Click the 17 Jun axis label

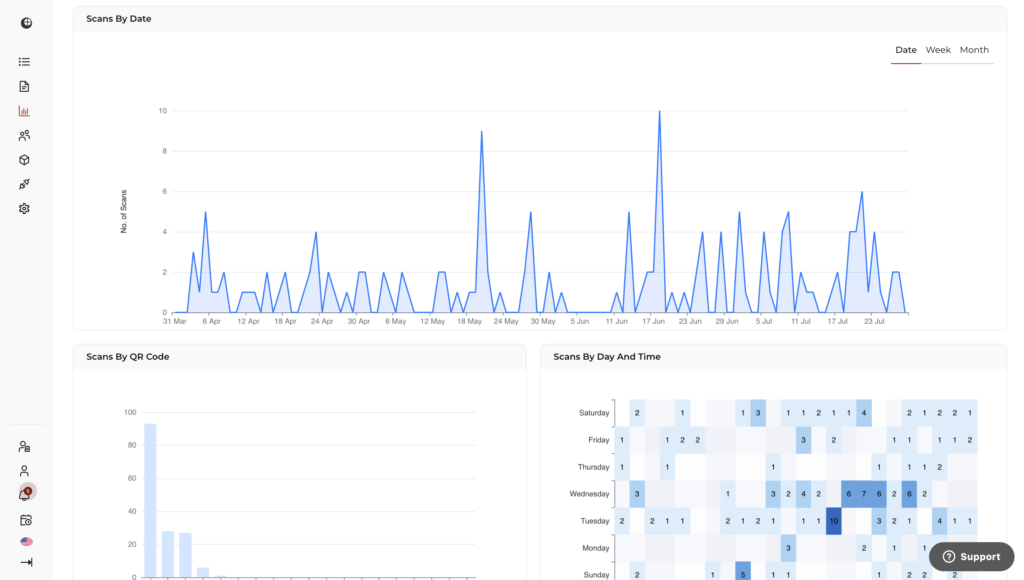pyautogui.click(x=653, y=321)
